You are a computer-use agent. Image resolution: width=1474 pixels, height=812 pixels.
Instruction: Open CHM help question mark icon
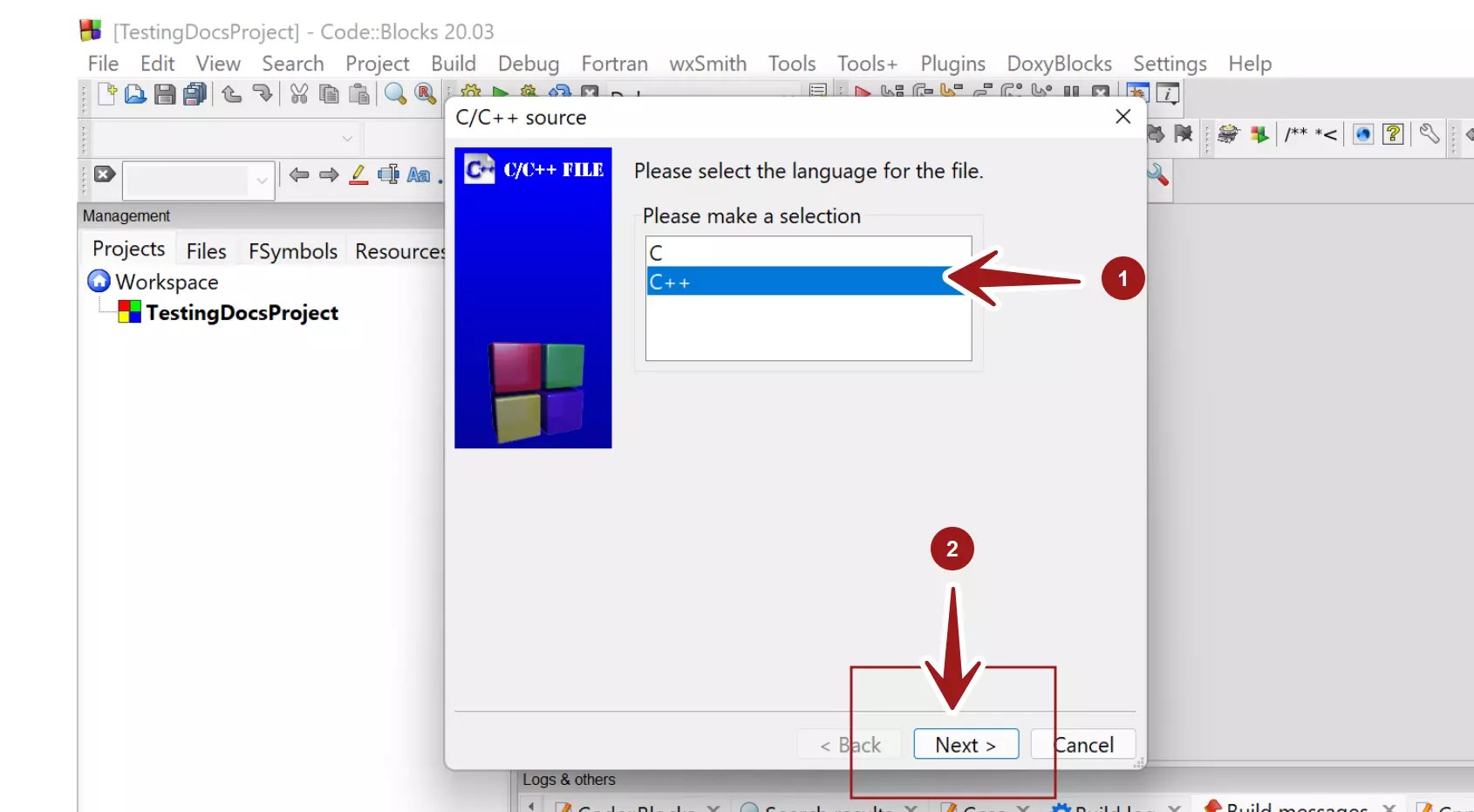[x=1393, y=134]
